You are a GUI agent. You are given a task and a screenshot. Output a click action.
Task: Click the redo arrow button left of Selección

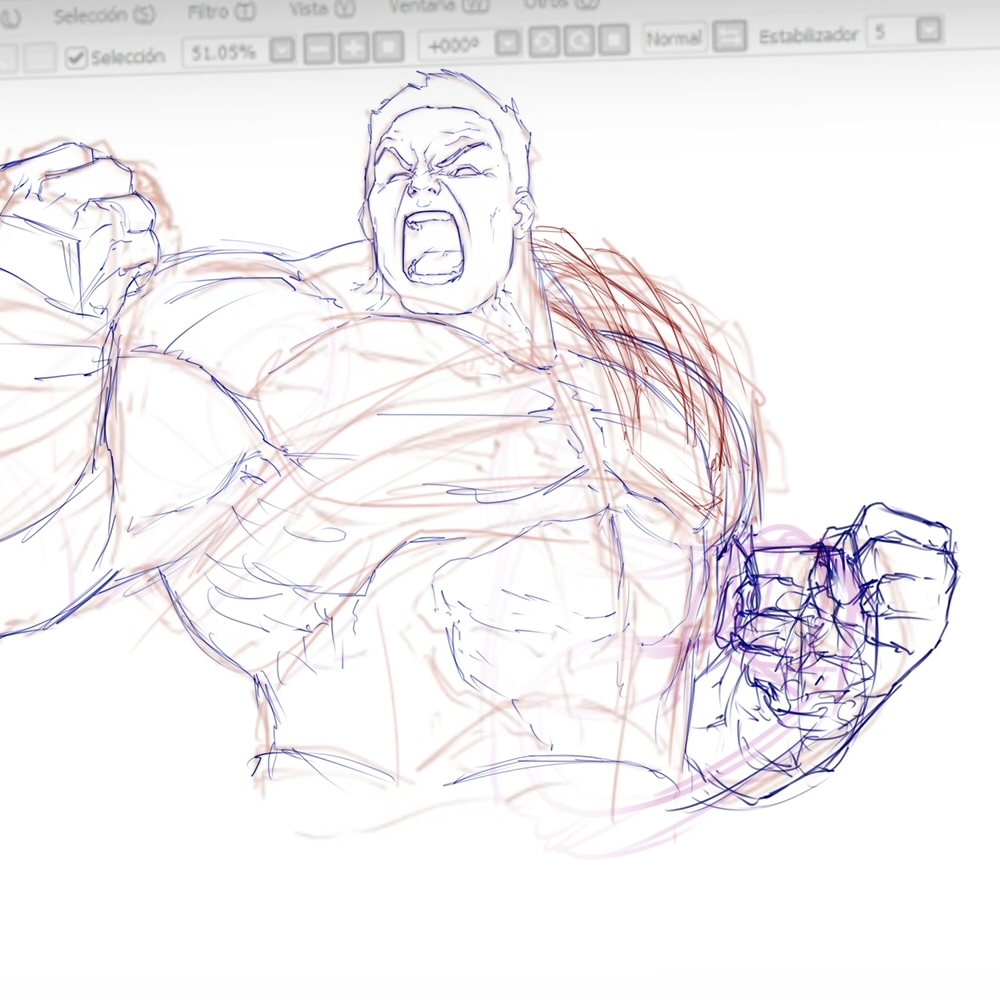tap(40, 59)
